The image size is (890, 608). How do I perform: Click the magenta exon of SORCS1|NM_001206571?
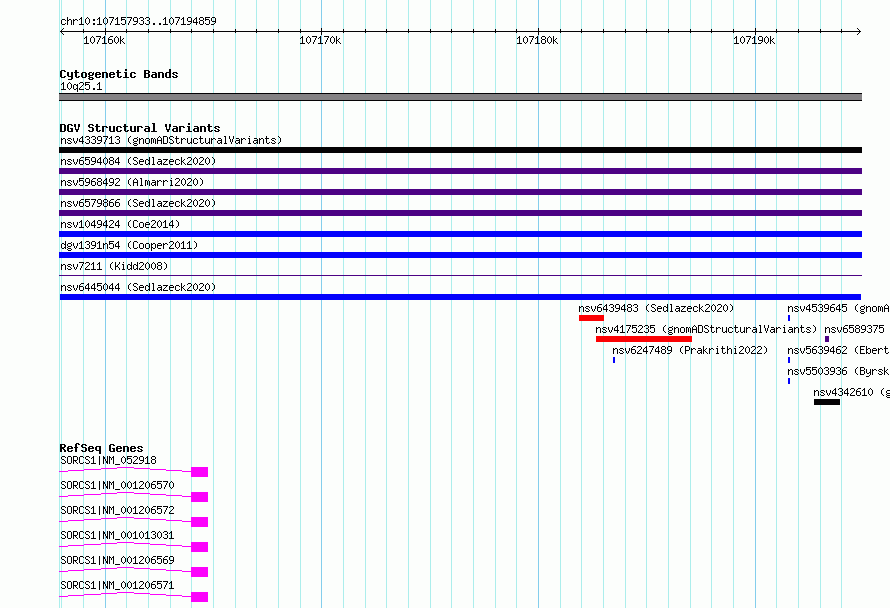pos(200,597)
